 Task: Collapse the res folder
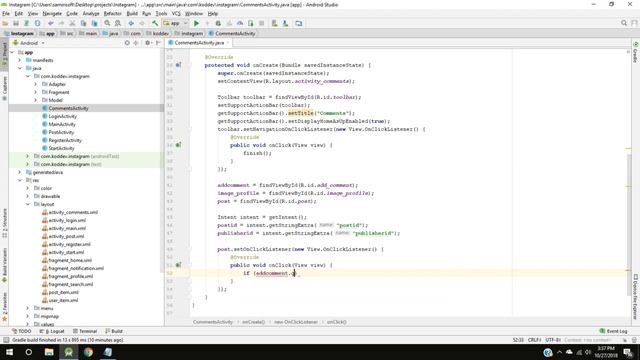click(x=20, y=180)
